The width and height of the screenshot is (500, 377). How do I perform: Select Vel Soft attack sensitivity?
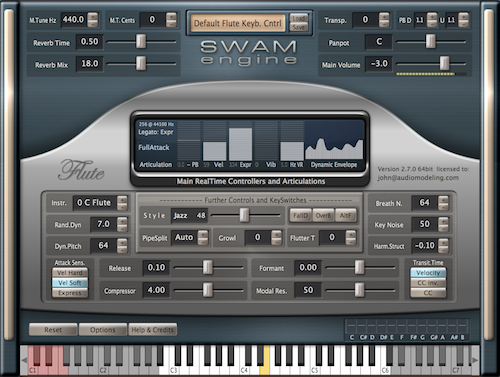point(70,283)
